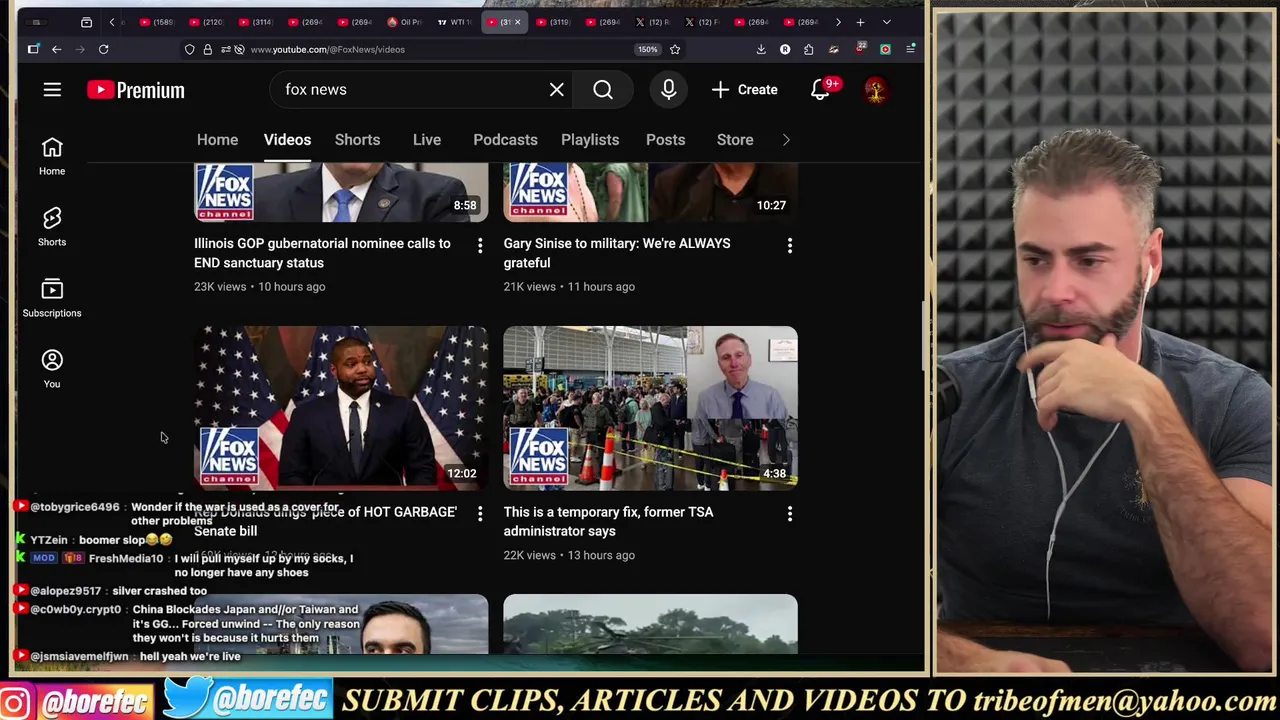Open the channel Store tab
Image resolution: width=1280 pixels, height=720 pixels.
(735, 140)
